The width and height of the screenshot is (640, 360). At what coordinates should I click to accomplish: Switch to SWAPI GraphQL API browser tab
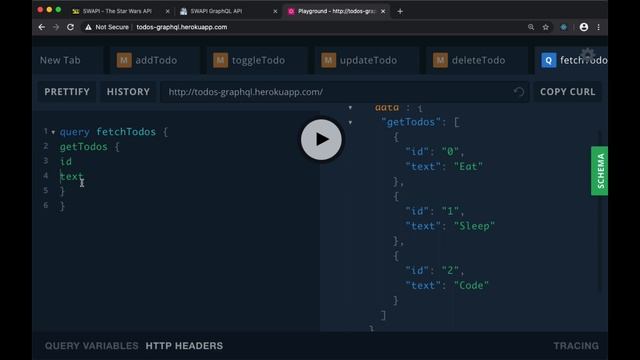216,11
